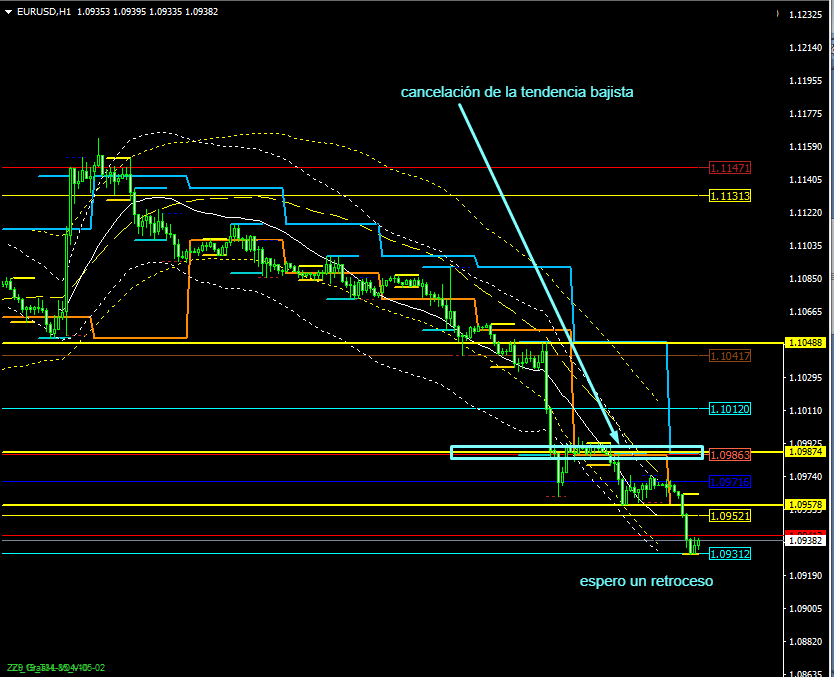Click the 1.09312 cyan level label
Image resolution: width=834 pixels, height=677 pixels.
coord(730,554)
